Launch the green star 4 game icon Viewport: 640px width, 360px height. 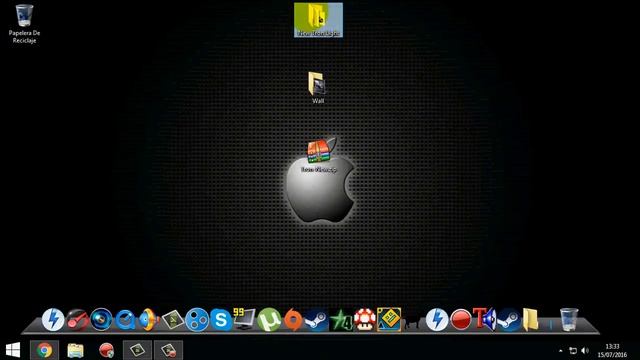tap(341, 320)
